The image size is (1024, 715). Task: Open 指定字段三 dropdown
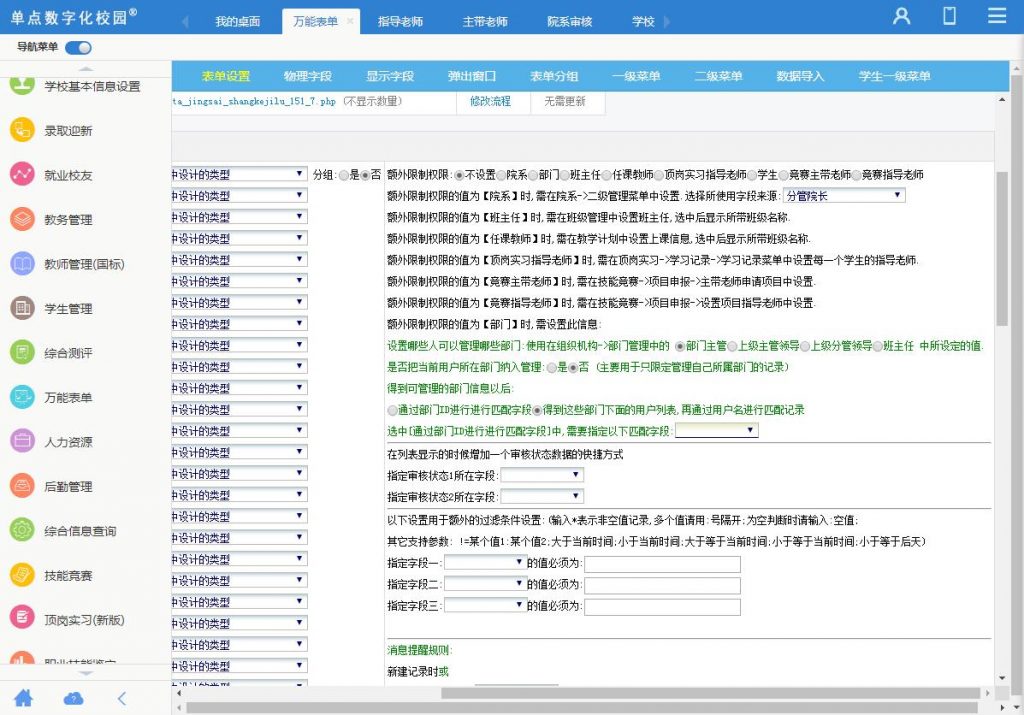click(x=485, y=606)
